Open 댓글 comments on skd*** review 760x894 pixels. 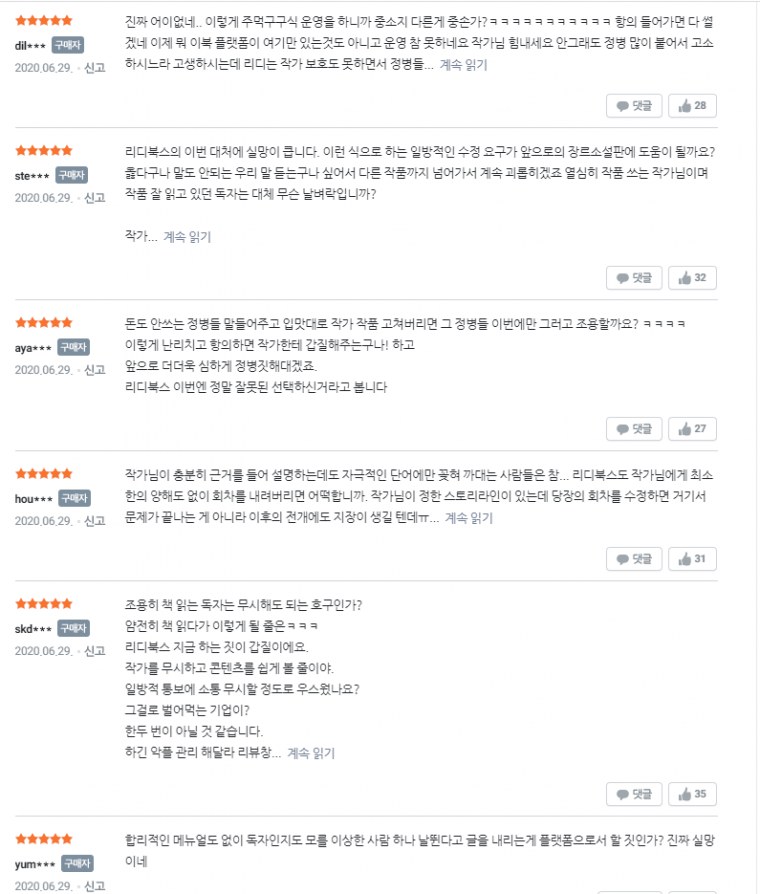click(634, 794)
